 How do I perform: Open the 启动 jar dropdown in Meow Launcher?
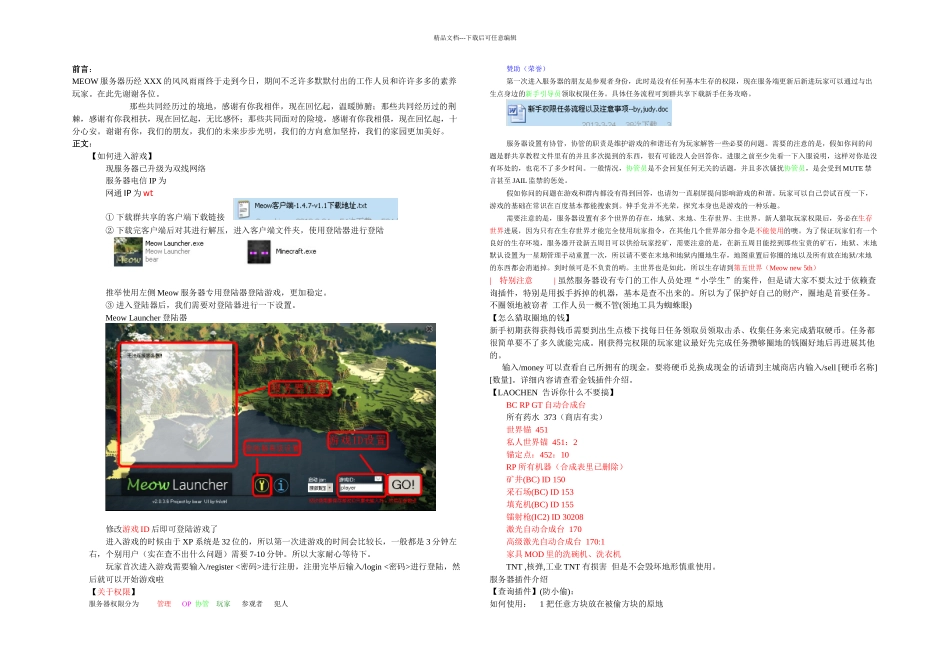[x=321, y=488]
